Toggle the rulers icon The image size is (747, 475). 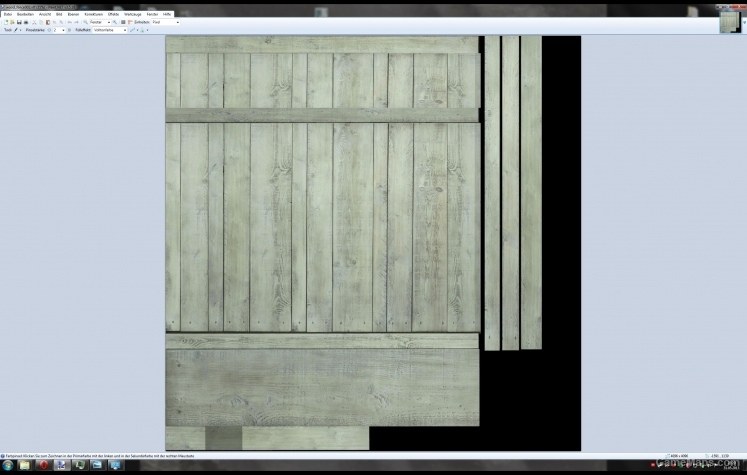click(x=130, y=22)
